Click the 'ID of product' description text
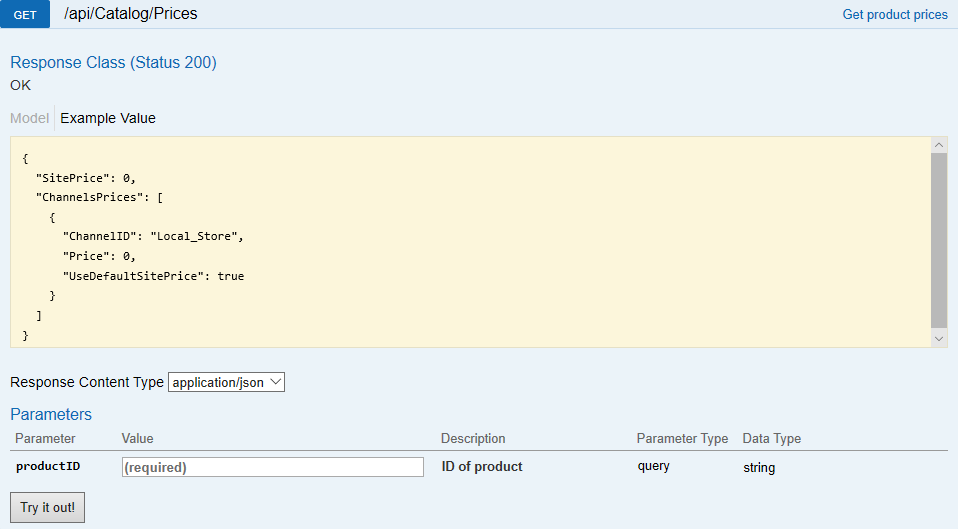 pyautogui.click(x=481, y=466)
